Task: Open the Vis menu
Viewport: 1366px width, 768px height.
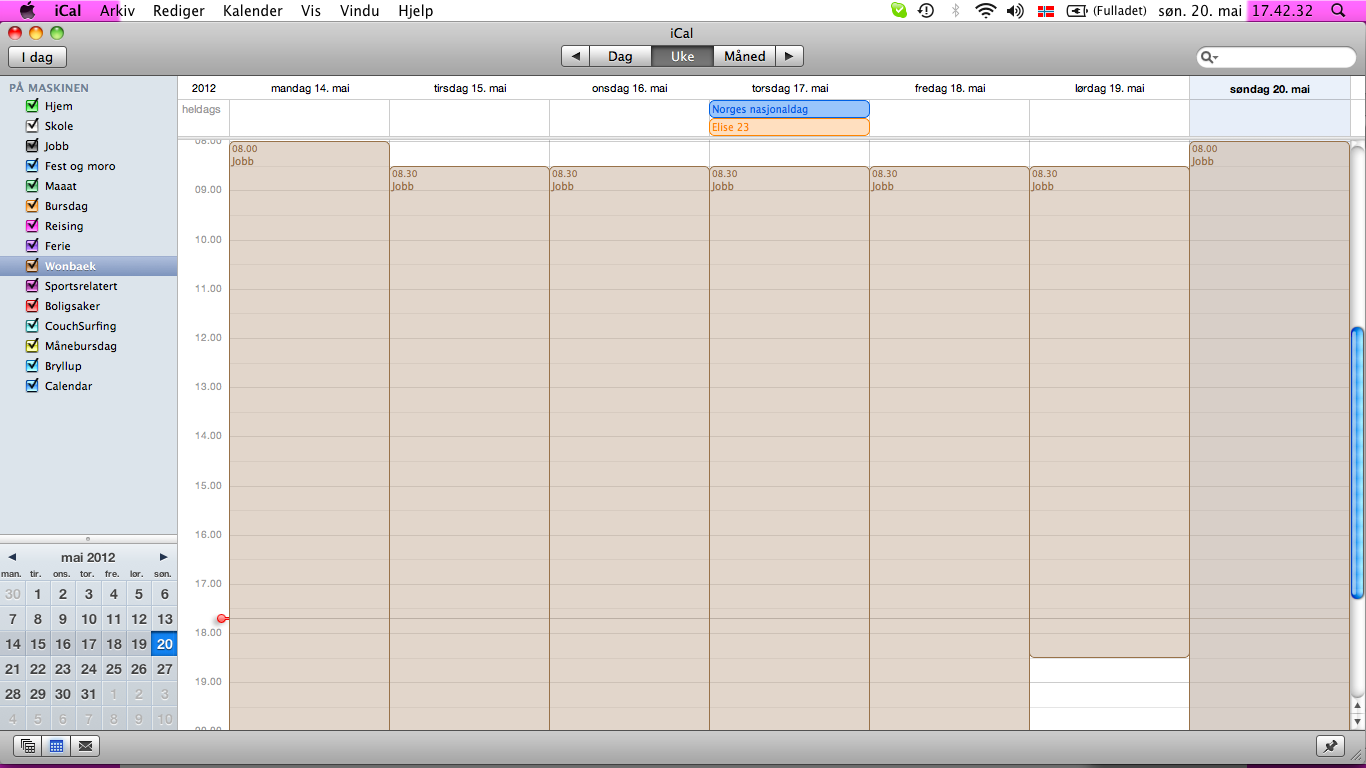Action: pyautogui.click(x=311, y=11)
